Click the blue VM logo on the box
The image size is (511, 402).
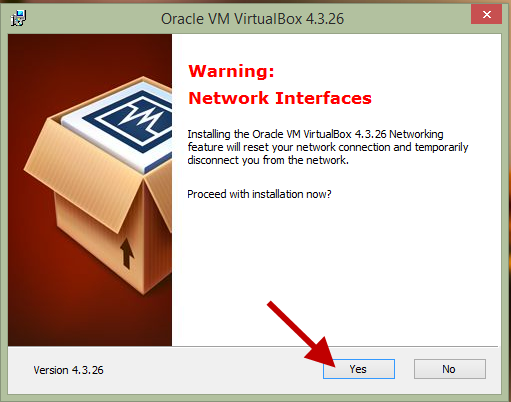[133, 119]
